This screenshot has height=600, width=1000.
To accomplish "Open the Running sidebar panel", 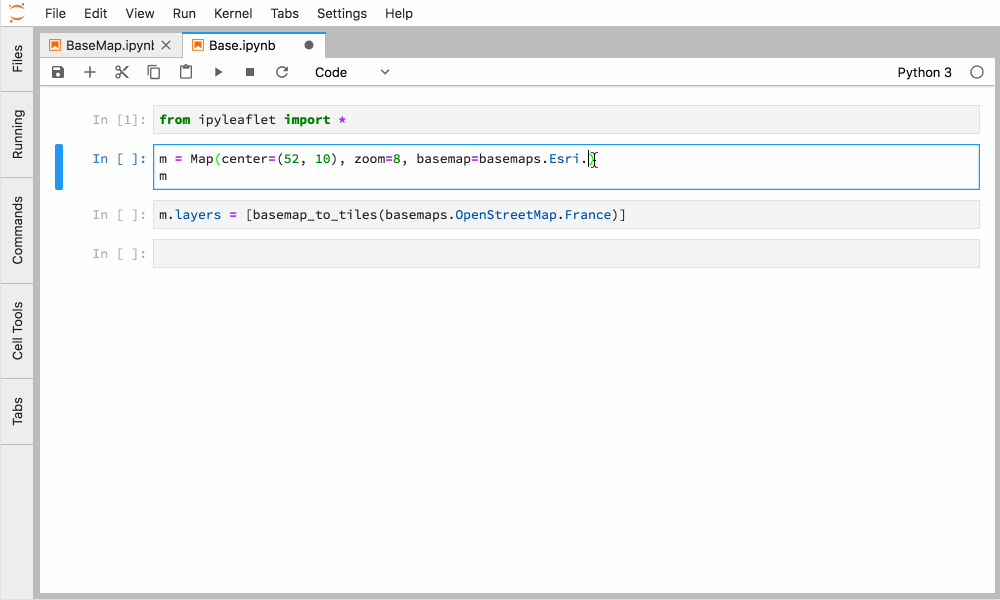I will click(17, 134).
